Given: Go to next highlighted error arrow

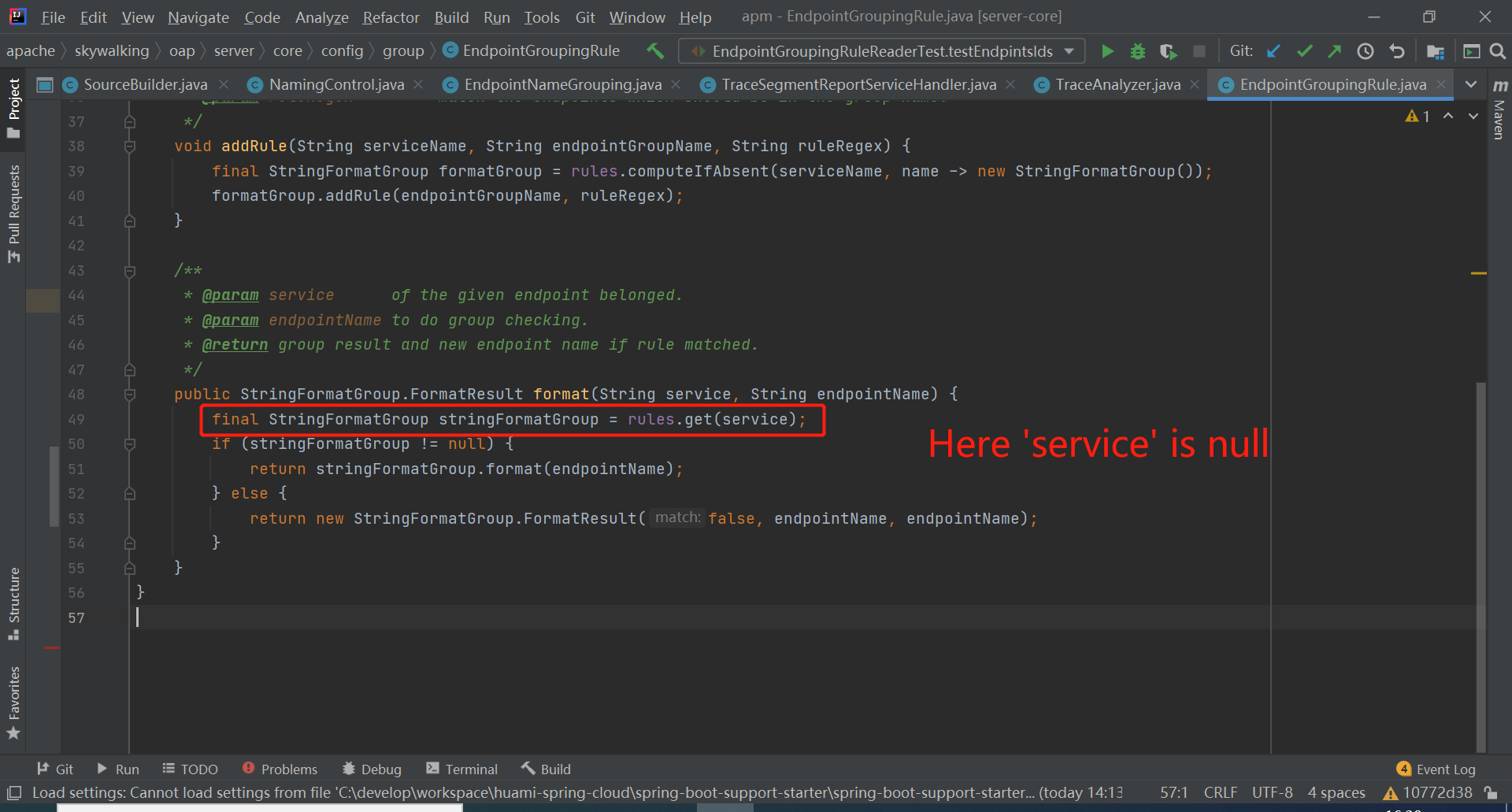Looking at the screenshot, I should 1473,116.
